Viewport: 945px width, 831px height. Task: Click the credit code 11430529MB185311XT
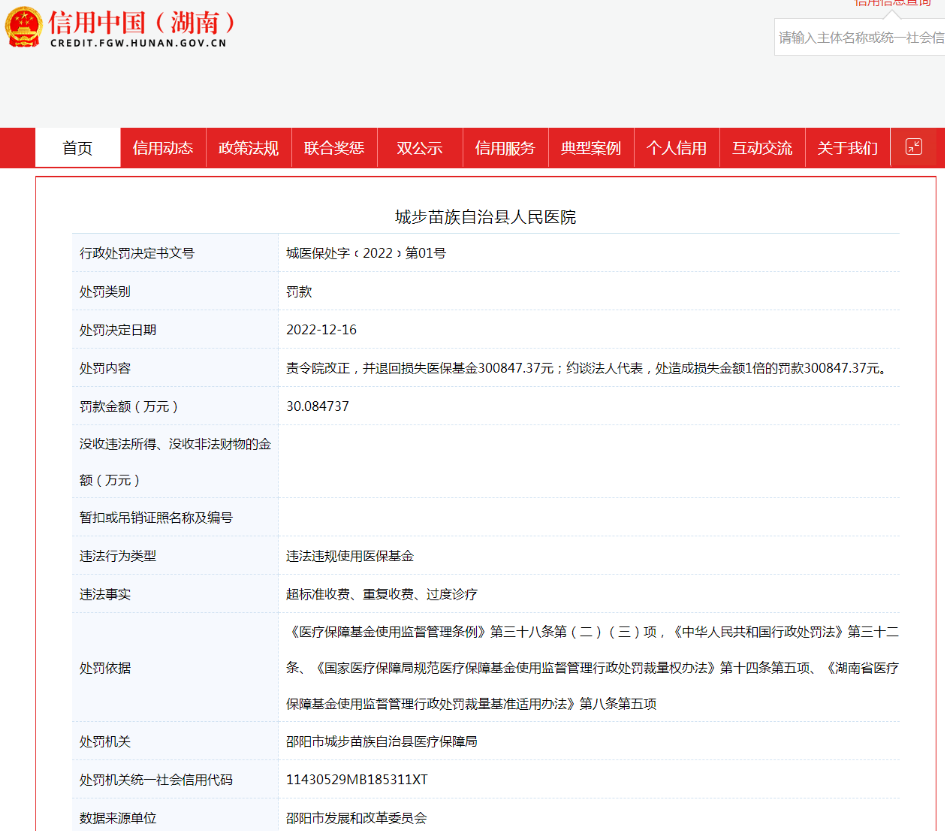[357, 779]
